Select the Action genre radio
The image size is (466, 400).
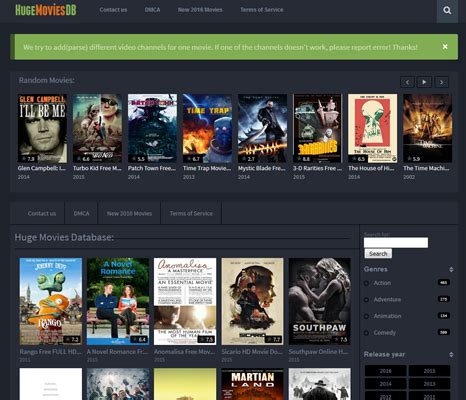point(366,283)
